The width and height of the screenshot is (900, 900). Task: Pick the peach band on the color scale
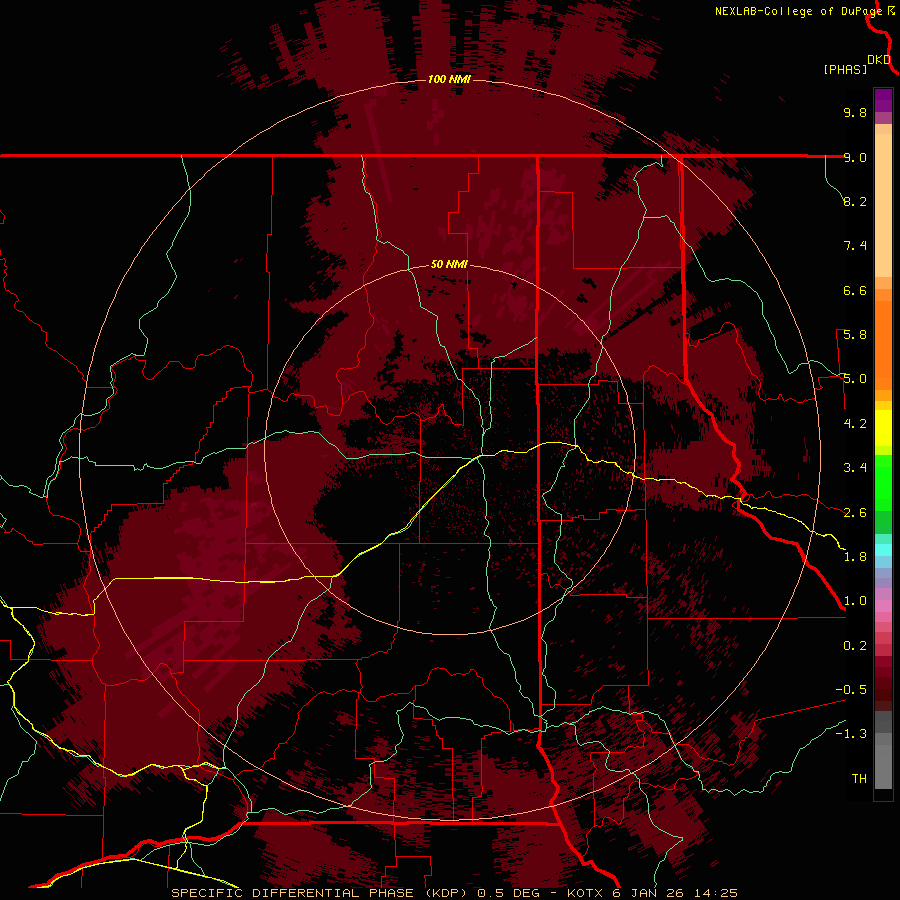click(883, 201)
